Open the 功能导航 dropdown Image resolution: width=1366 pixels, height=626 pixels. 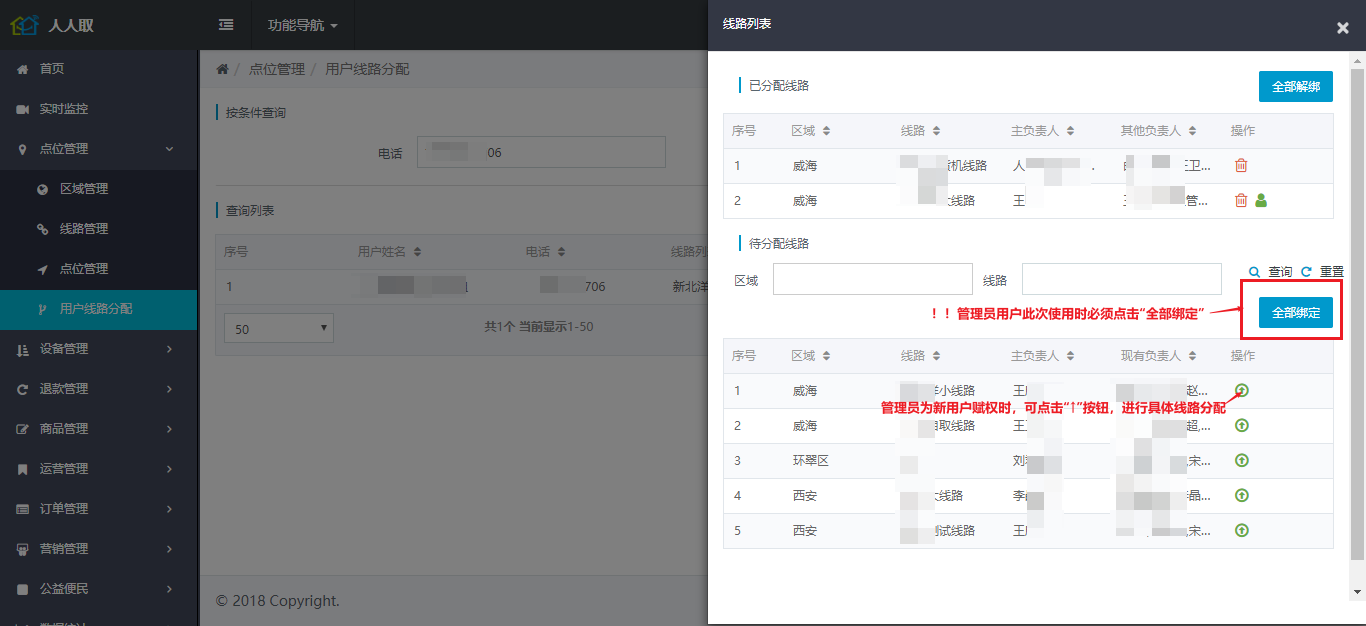click(303, 25)
